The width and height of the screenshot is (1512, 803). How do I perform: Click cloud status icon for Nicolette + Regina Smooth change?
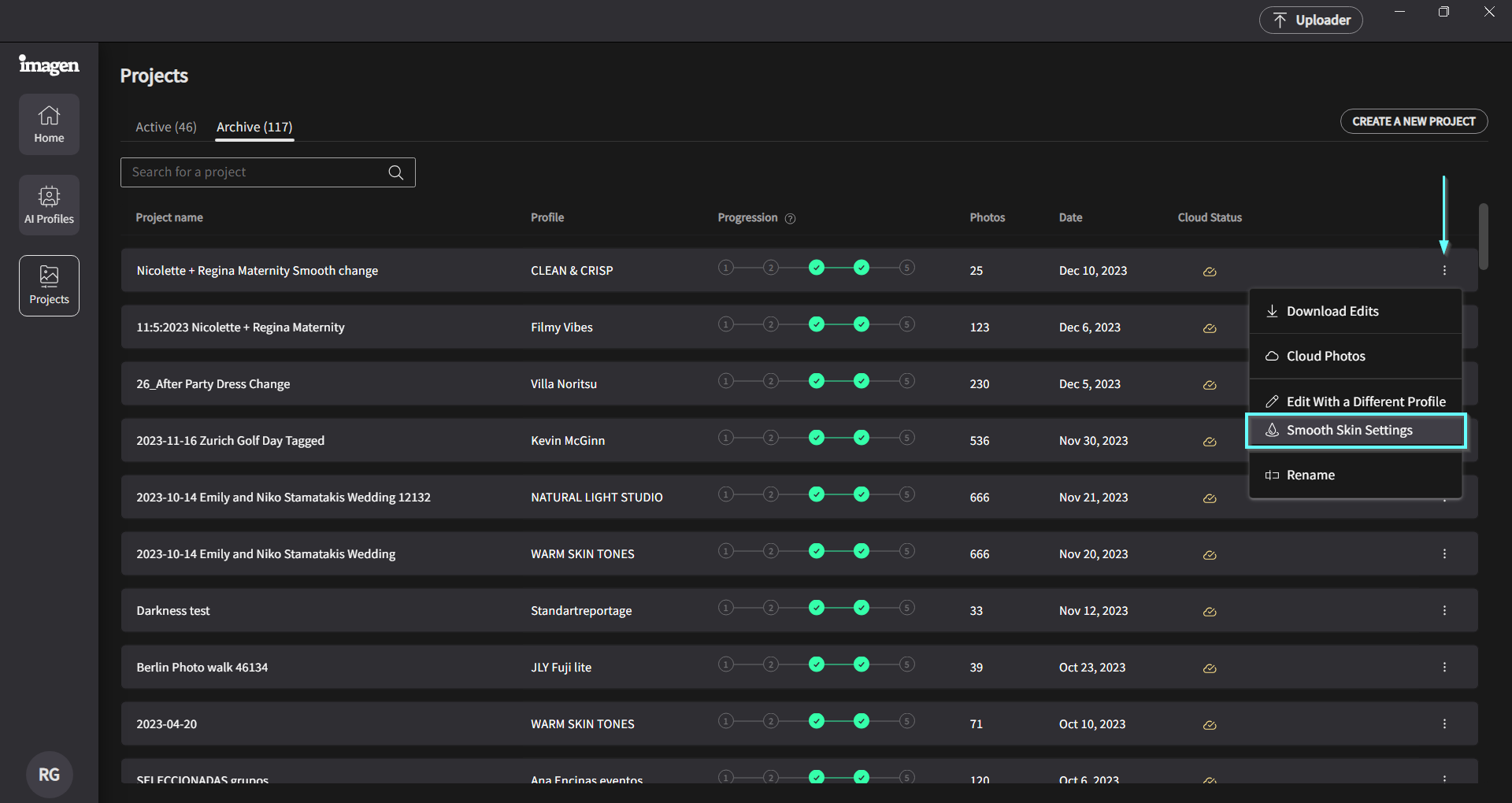click(1210, 272)
